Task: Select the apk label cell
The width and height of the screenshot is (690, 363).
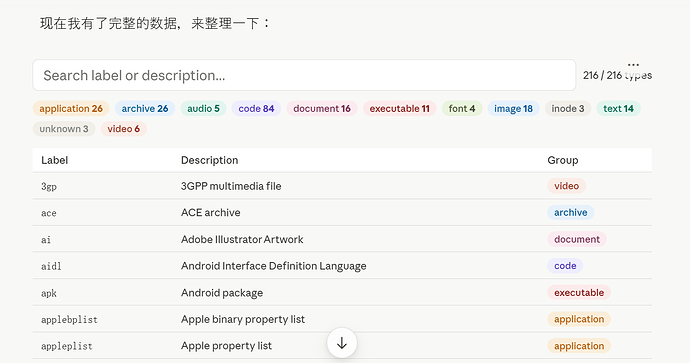Action: pyautogui.click(x=49, y=293)
